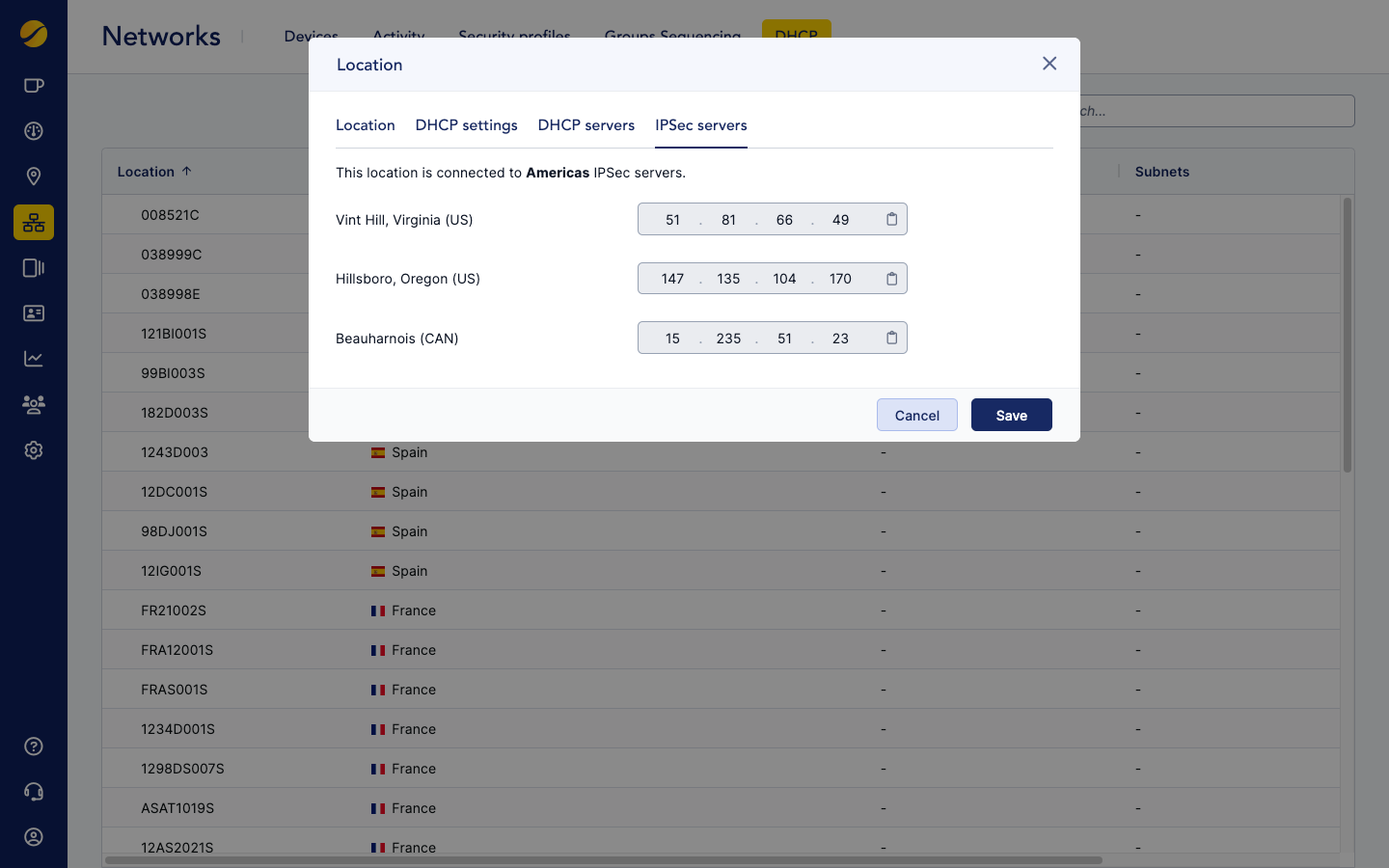Click the Save button
The image size is (1389, 868).
1011,416
